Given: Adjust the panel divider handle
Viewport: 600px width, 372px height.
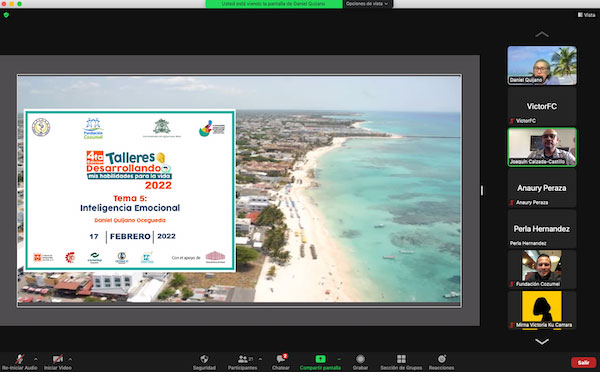Looking at the screenshot, I should tap(482, 190).
